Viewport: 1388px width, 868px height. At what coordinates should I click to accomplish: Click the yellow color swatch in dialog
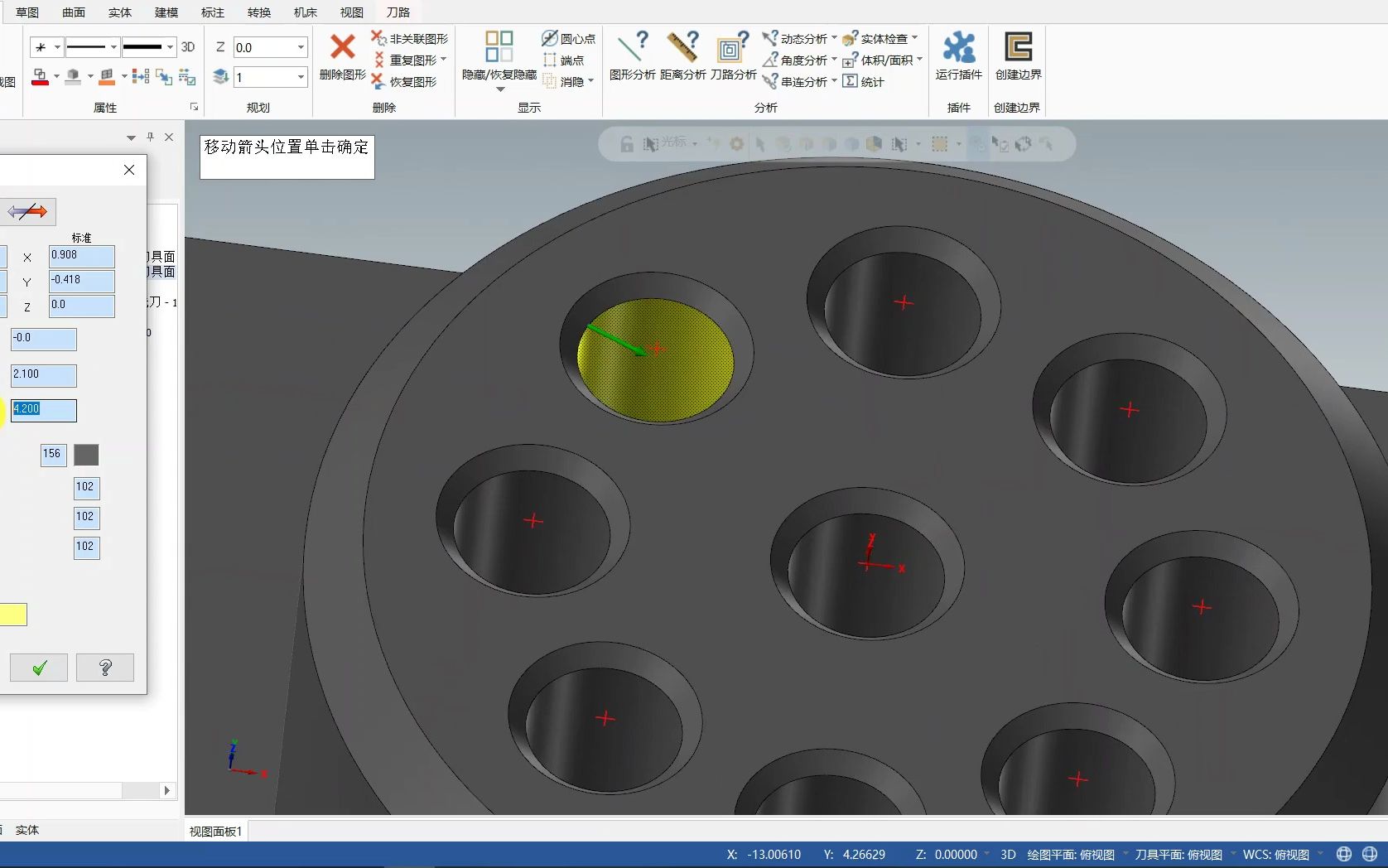[x=13, y=615]
